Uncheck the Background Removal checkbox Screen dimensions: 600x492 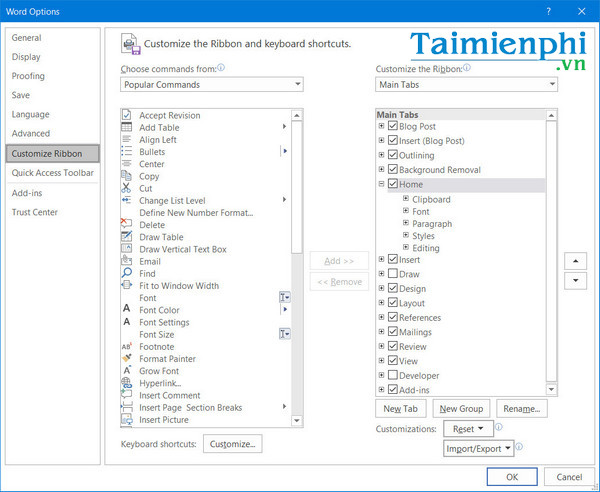(393, 169)
